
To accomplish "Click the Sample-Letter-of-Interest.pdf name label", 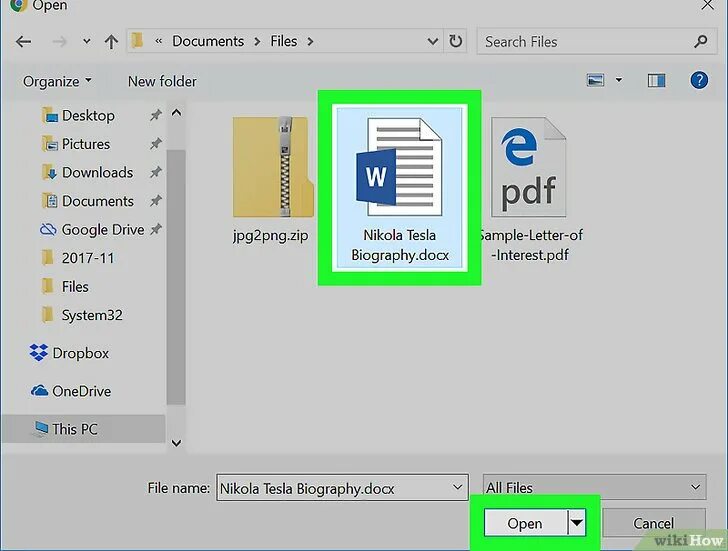I will point(531,245).
